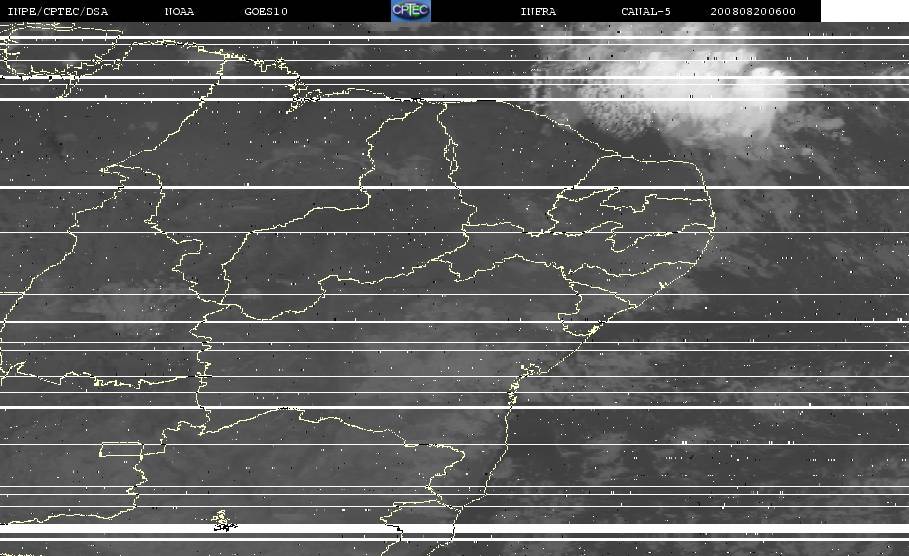Click the CANAL-5 channel label
The width and height of the screenshot is (909, 556).
tap(646, 12)
